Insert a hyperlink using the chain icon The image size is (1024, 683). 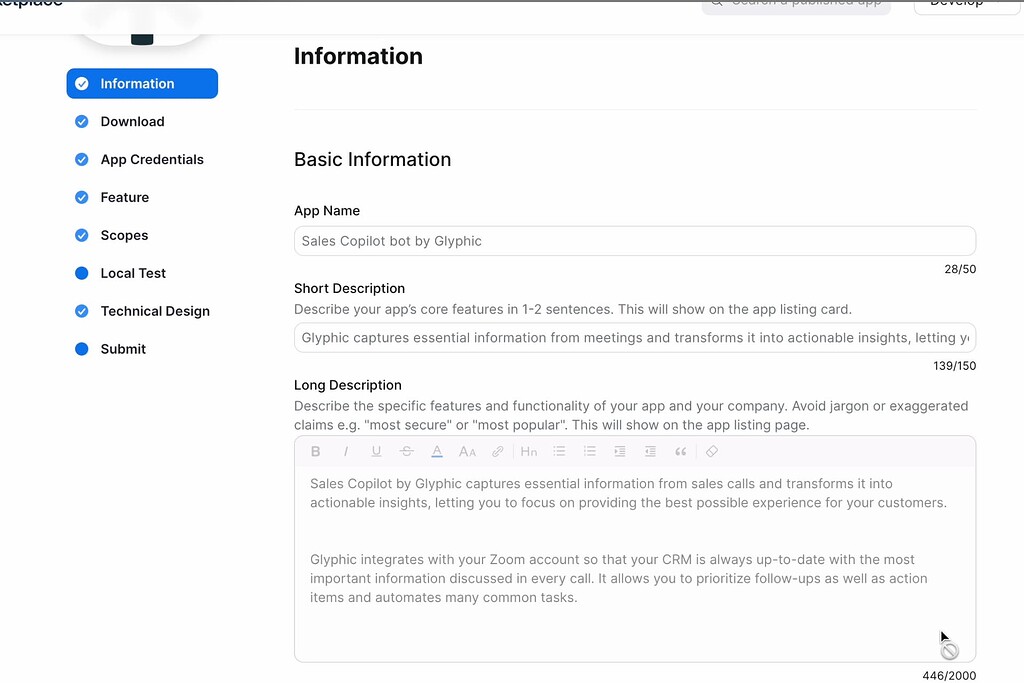pos(497,451)
